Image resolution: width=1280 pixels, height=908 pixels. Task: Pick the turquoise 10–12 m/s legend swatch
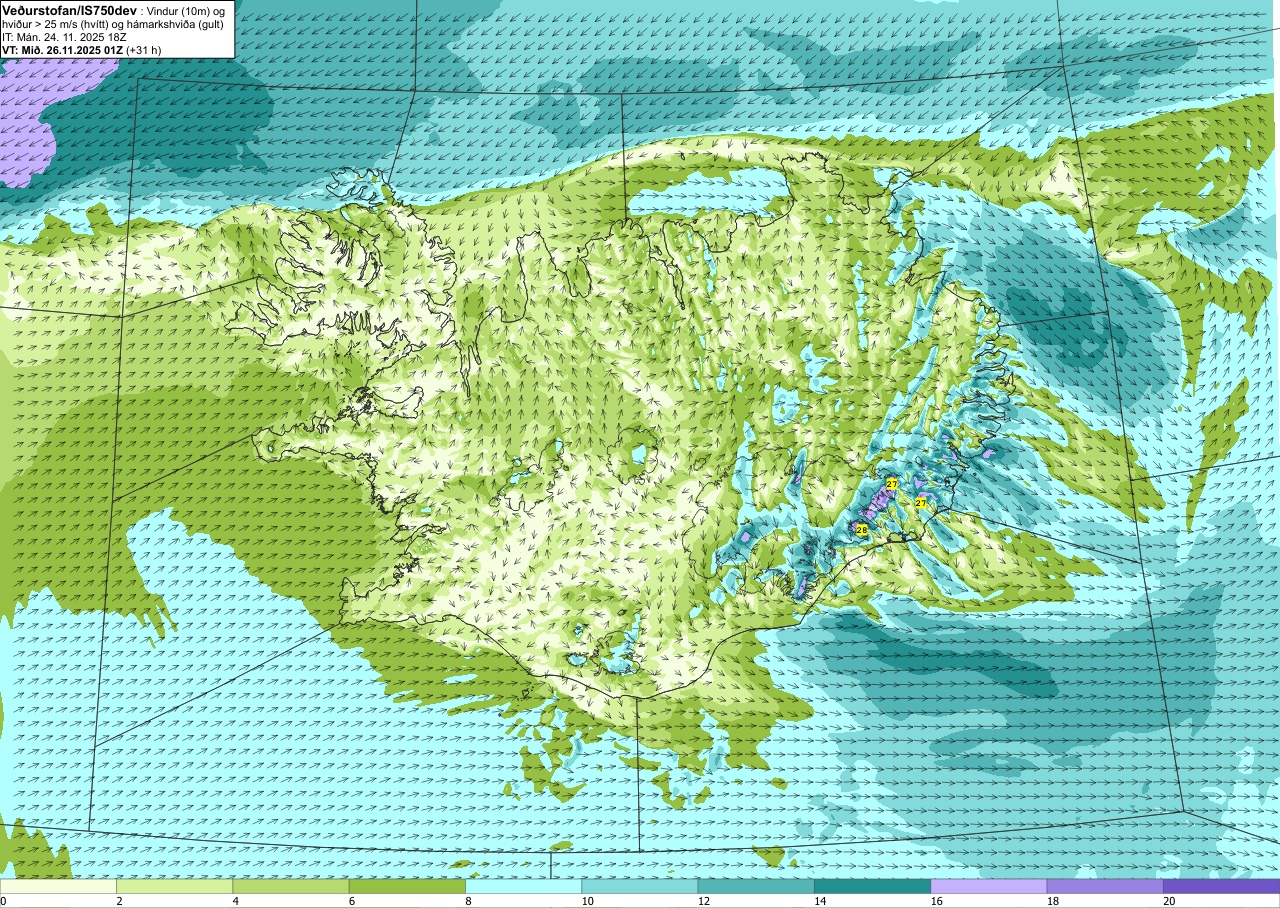640,886
